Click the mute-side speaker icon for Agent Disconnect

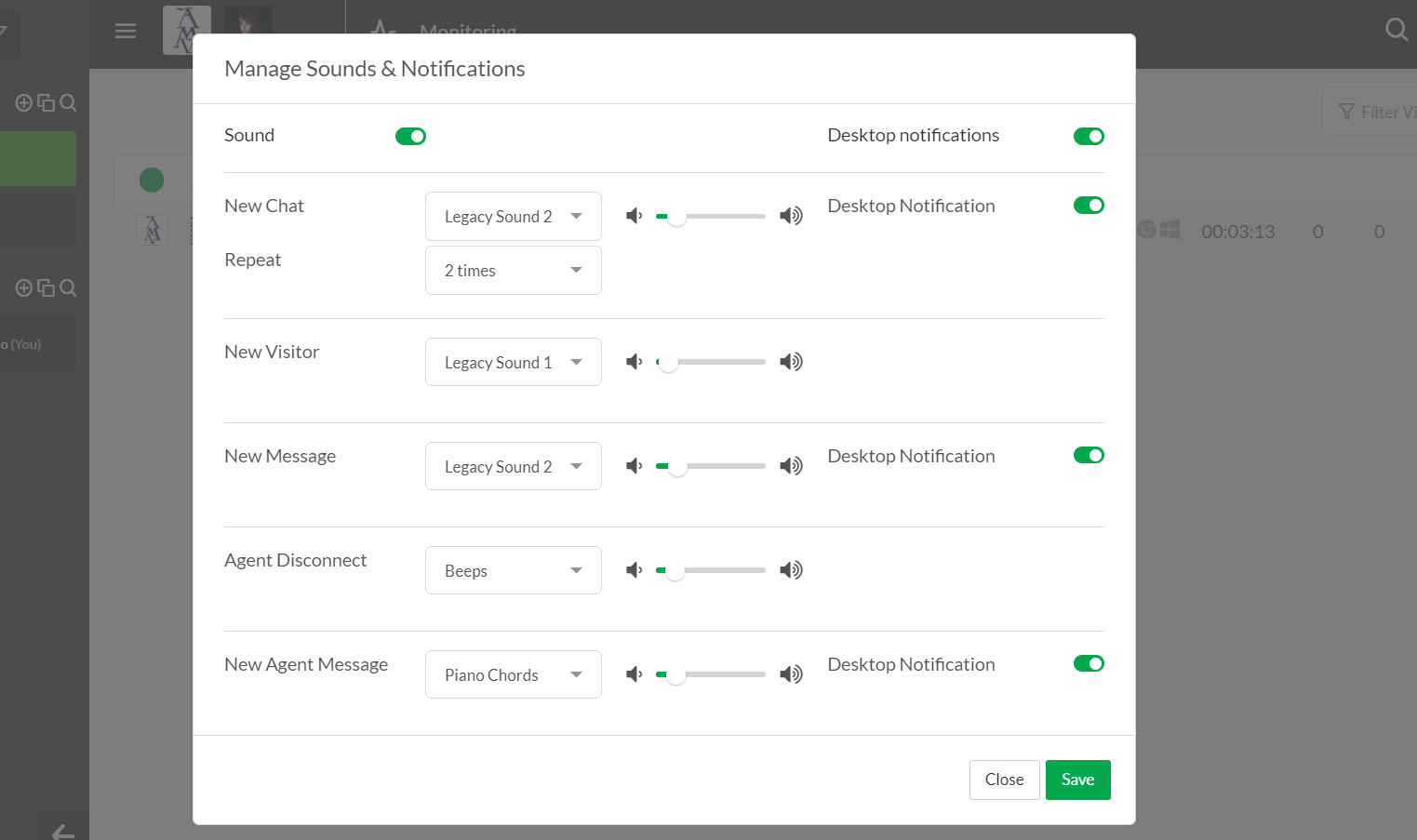[x=634, y=570]
